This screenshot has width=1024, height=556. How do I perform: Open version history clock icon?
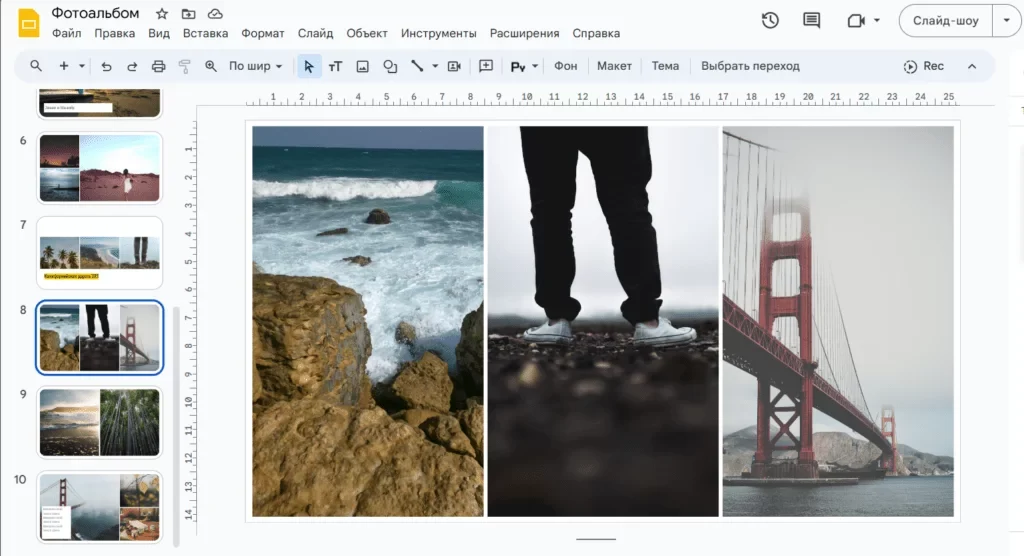pyautogui.click(x=771, y=20)
